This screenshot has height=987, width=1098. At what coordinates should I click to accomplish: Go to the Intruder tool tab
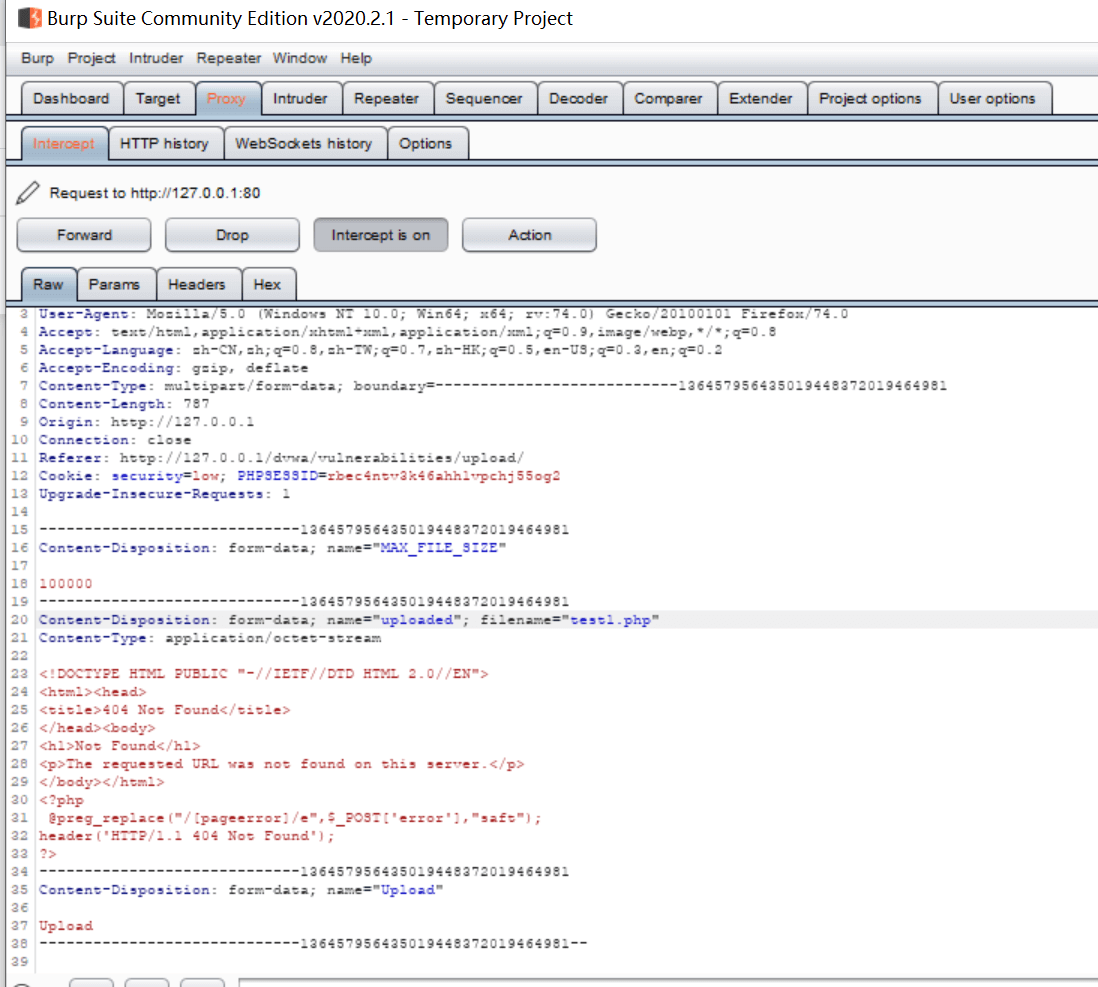click(x=300, y=98)
